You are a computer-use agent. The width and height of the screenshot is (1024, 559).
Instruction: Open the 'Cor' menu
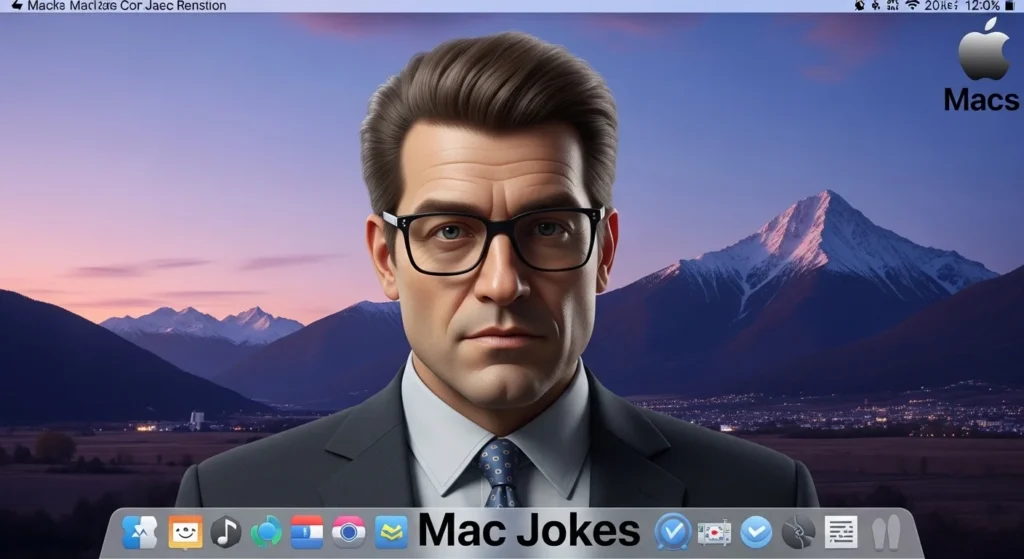[131, 5]
